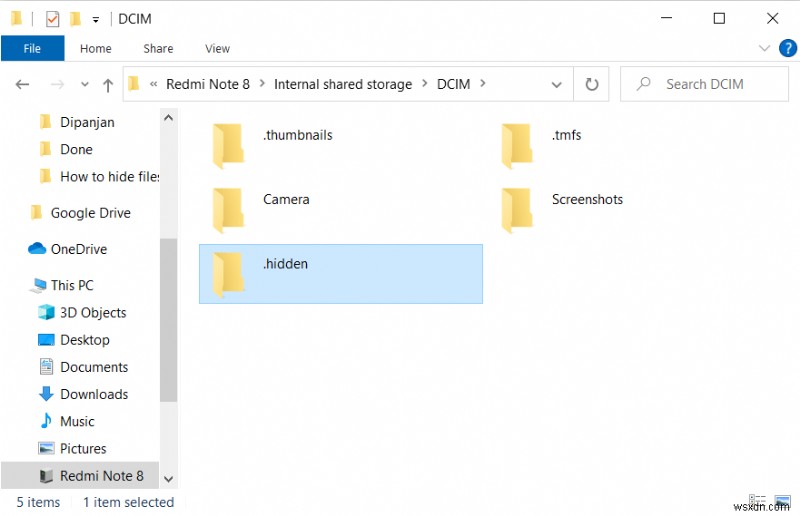Open the Customize Quick Access Toolbar dropdown

[95, 19]
